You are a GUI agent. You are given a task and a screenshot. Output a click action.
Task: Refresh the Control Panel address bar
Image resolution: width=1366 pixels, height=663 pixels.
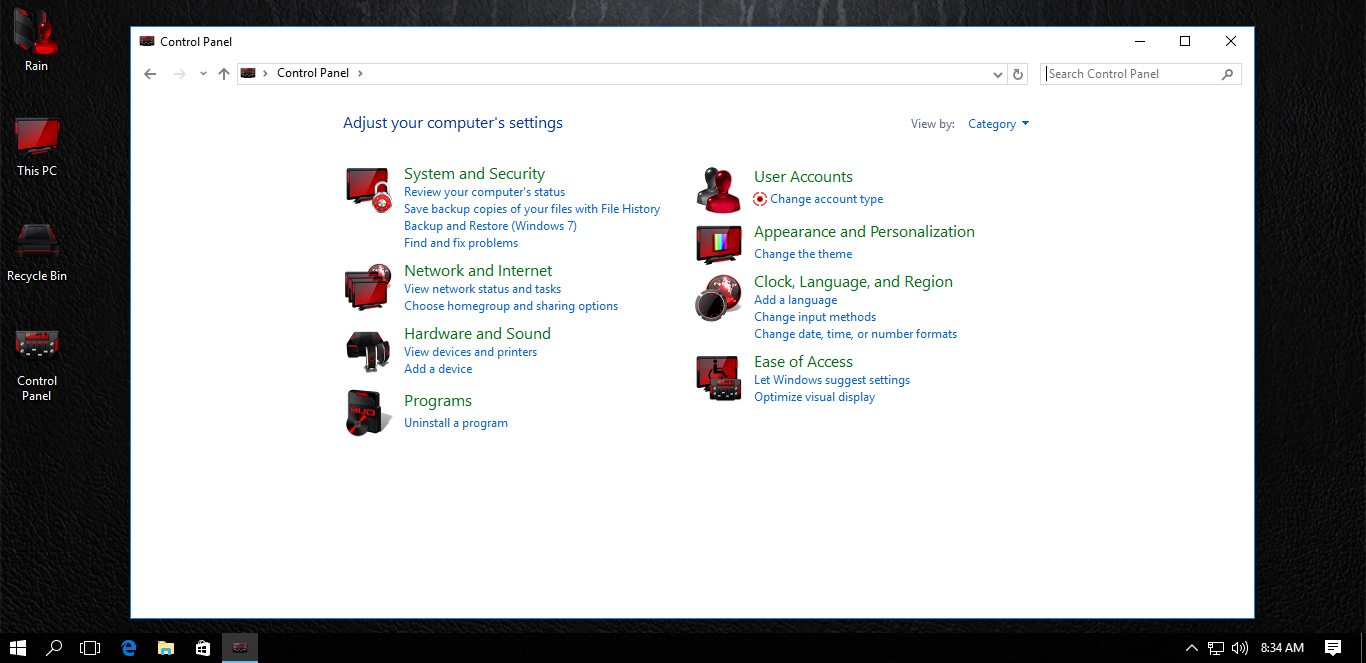point(1018,74)
